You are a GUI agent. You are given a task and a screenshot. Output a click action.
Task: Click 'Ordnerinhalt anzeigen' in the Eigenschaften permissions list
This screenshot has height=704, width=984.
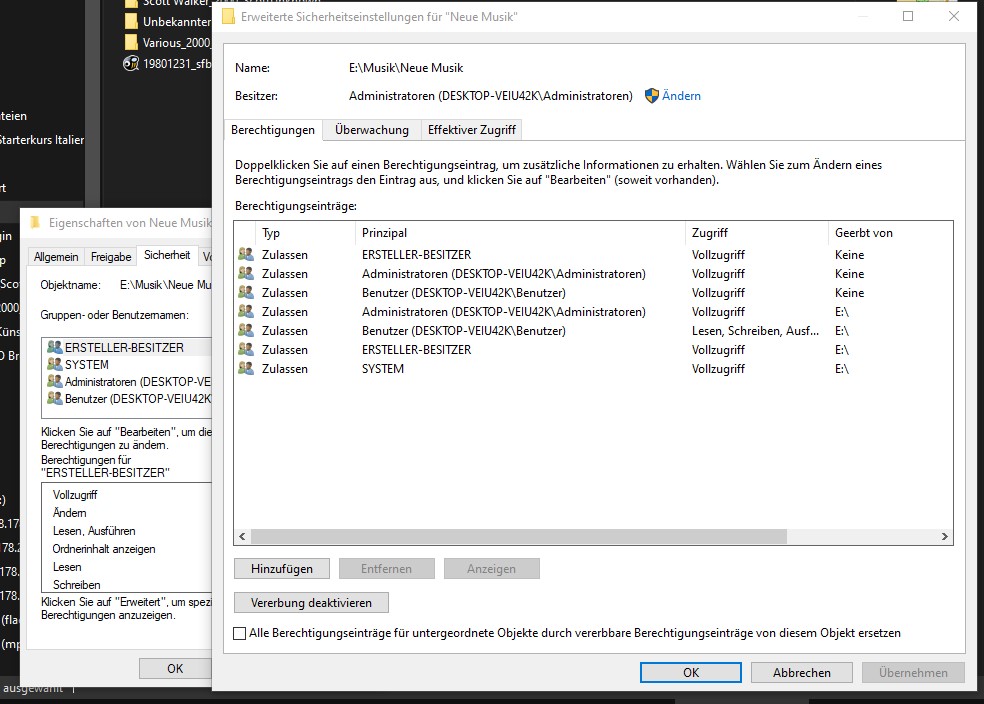click(104, 549)
